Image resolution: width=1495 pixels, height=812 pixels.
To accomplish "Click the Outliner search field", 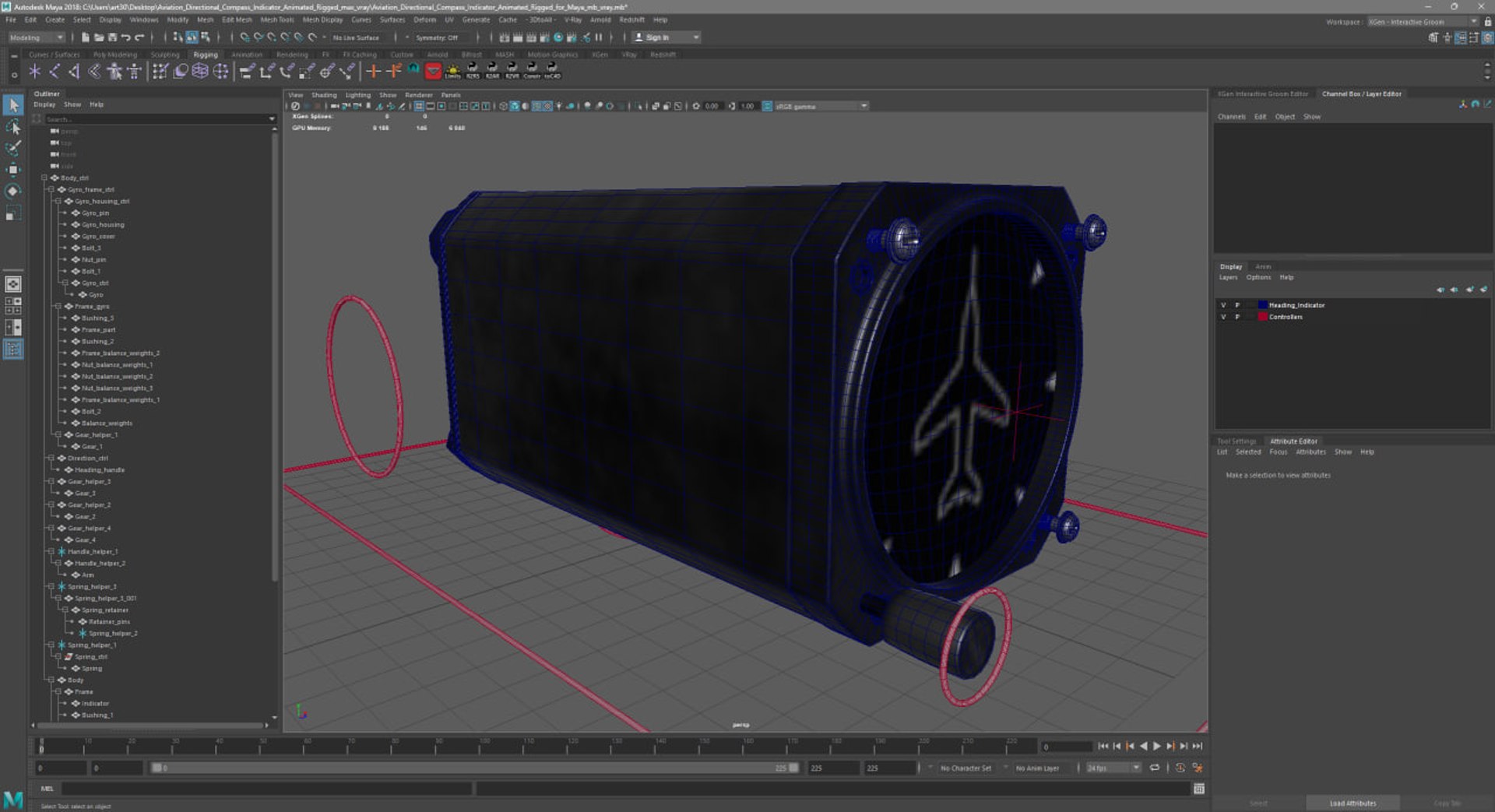I will click(x=157, y=119).
